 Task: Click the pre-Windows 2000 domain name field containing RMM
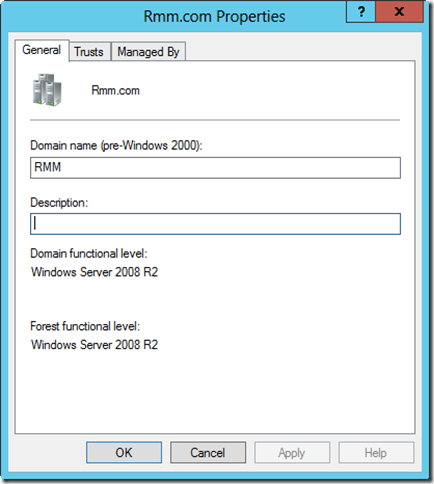coord(215,168)
